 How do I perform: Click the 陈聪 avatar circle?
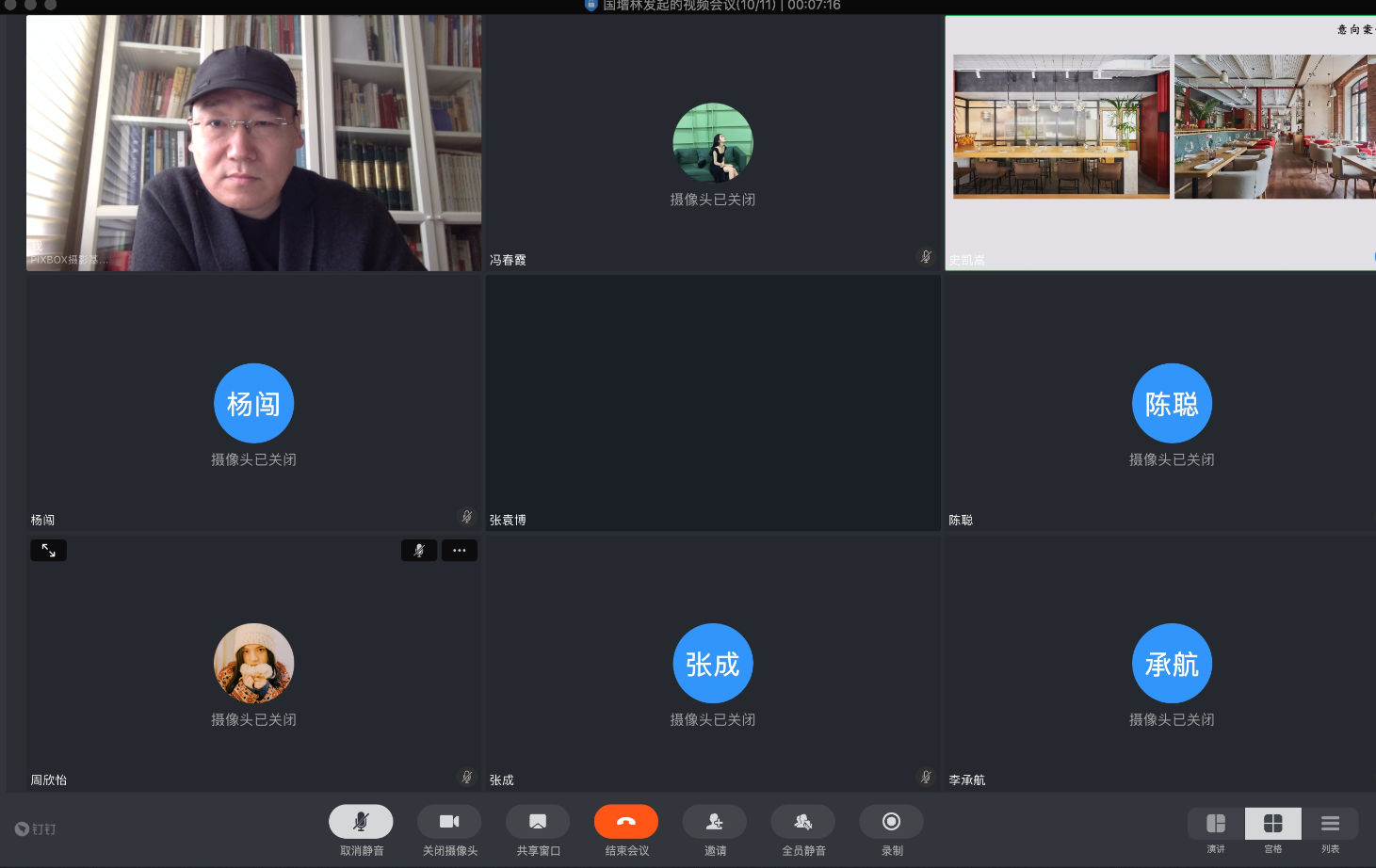1172,404
